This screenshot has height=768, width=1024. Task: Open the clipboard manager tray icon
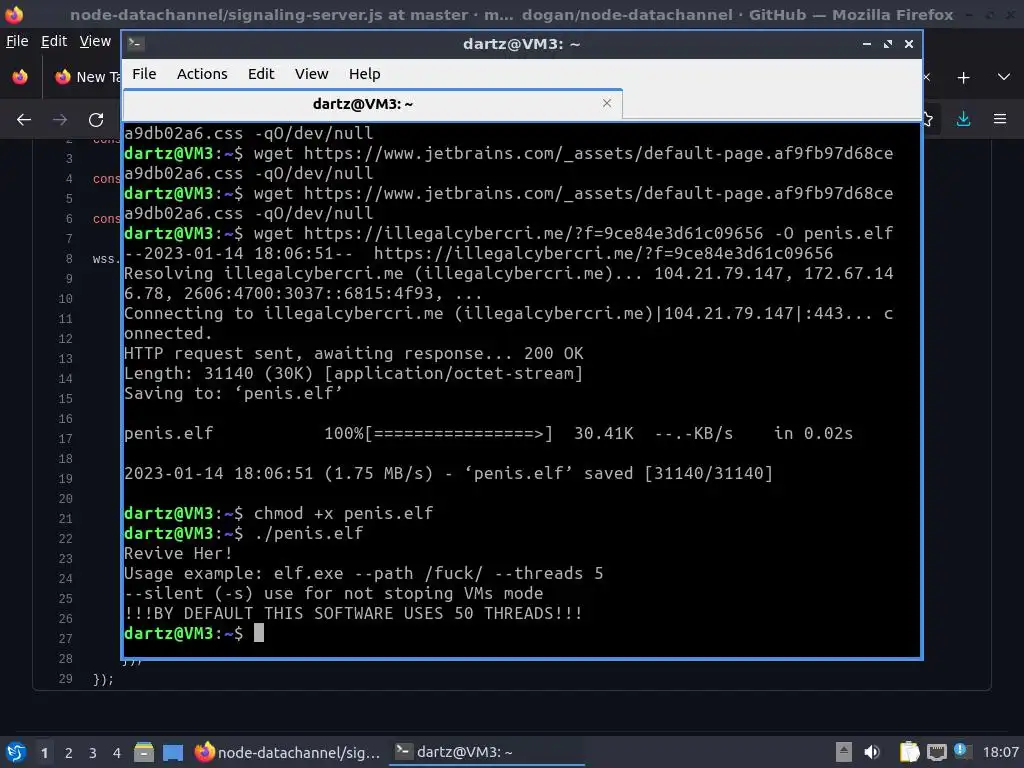909,752
